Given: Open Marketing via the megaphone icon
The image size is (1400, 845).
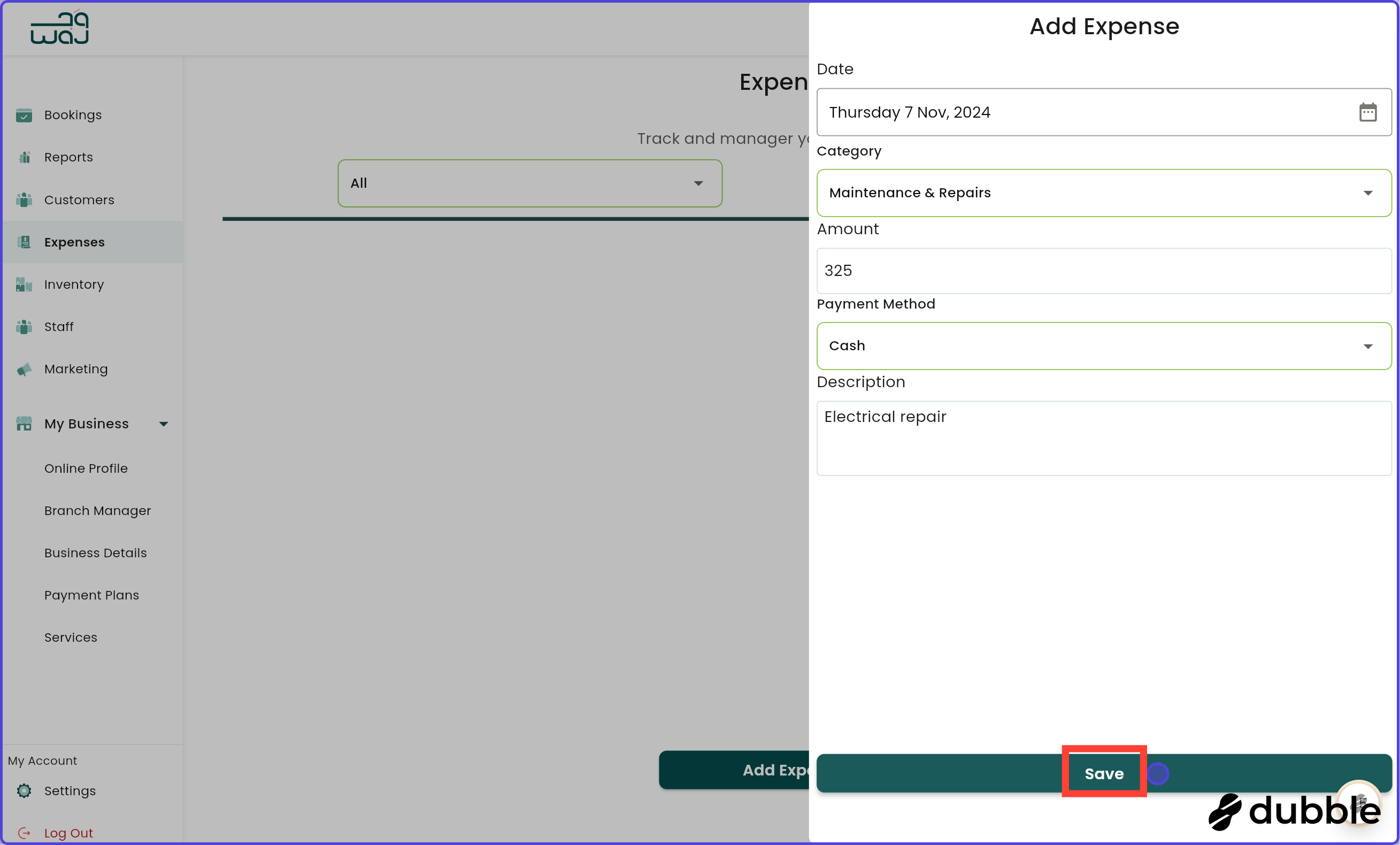Looking at the screenshot, I should pyautogui.click(x=24, y=369).
